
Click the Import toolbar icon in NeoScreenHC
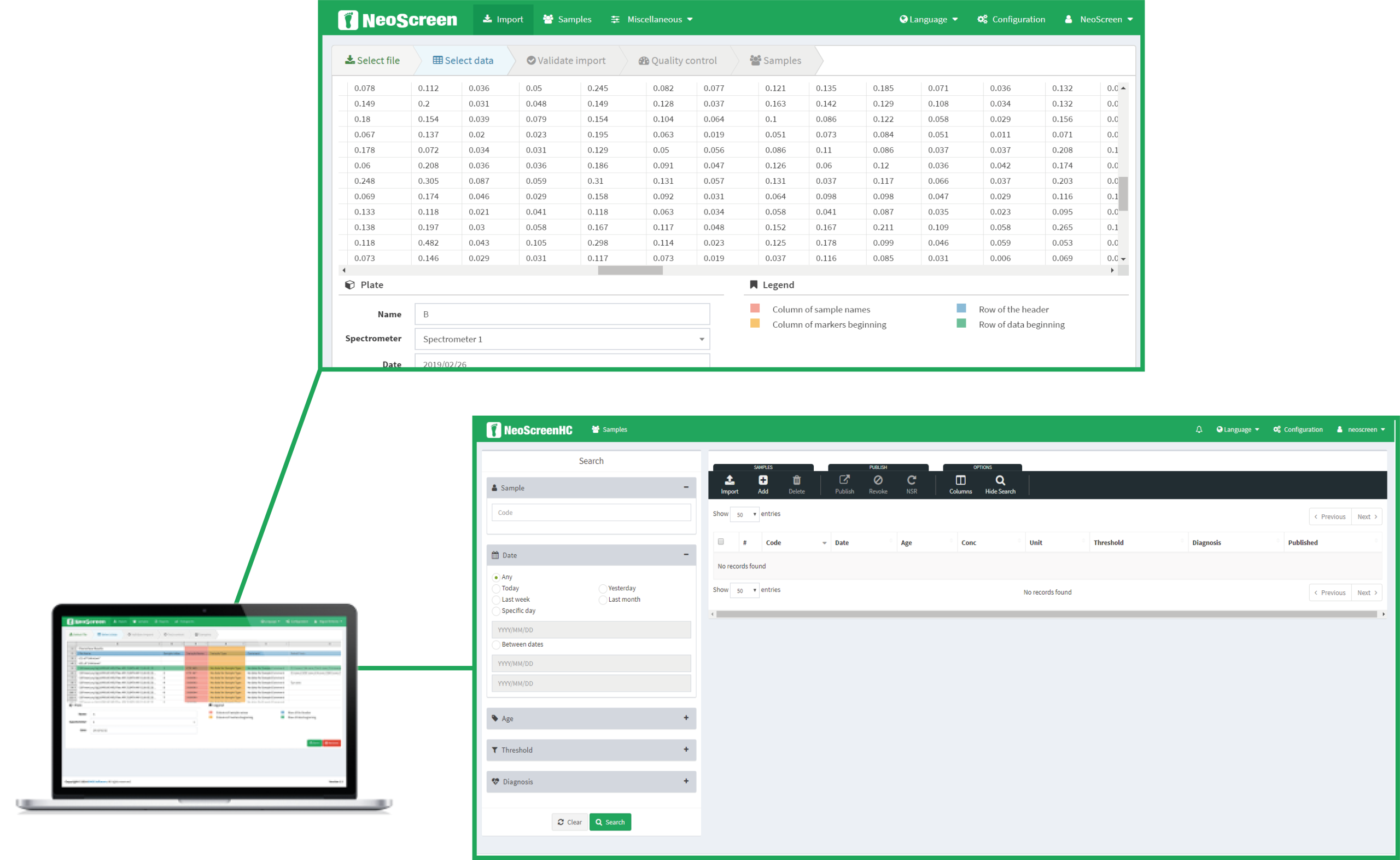point(730,485)
